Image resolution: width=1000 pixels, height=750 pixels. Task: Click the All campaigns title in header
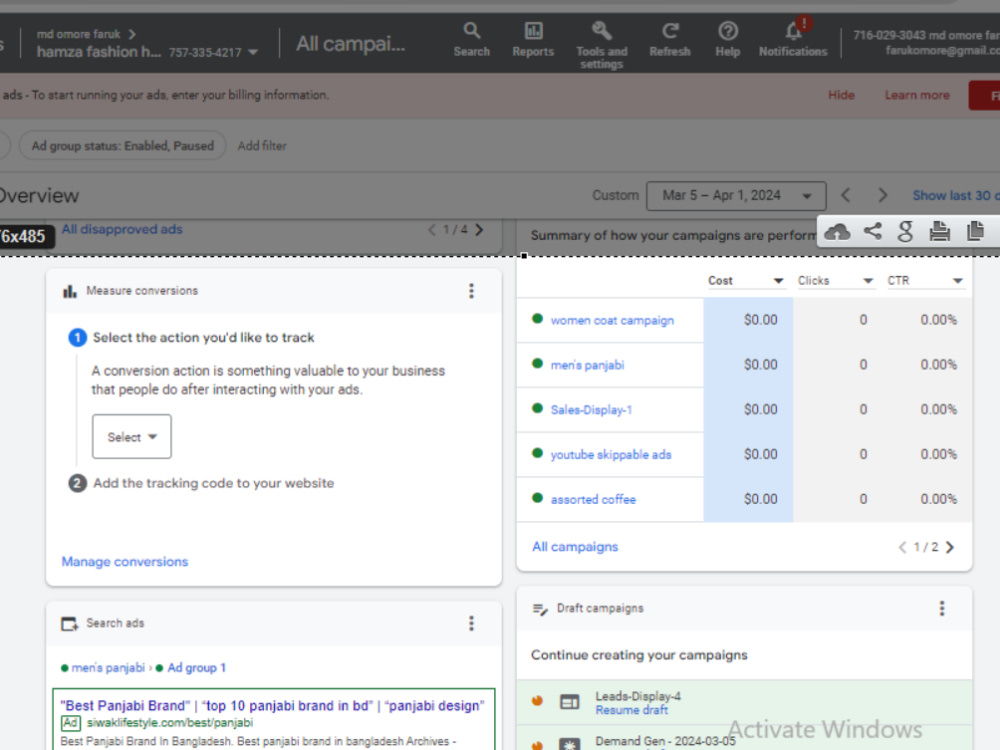350,43
